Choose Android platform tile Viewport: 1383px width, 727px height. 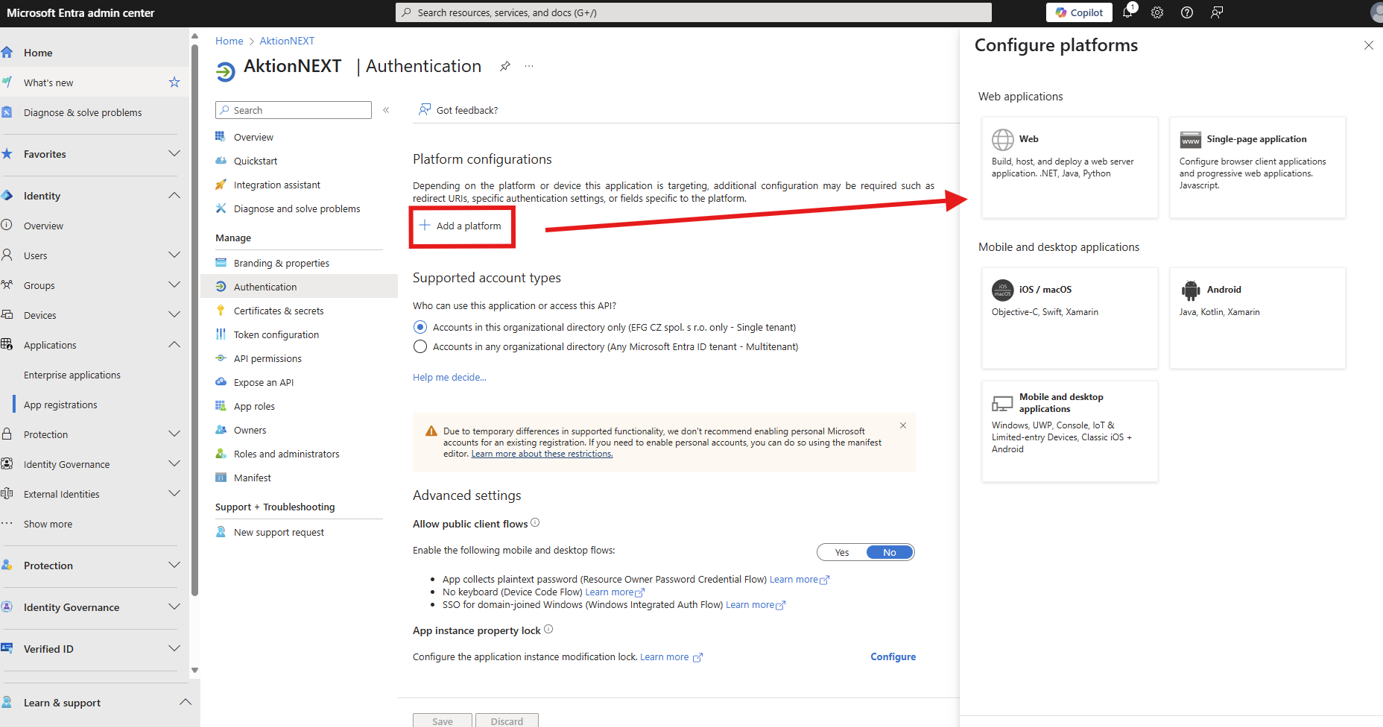[x=1258, y=317]
